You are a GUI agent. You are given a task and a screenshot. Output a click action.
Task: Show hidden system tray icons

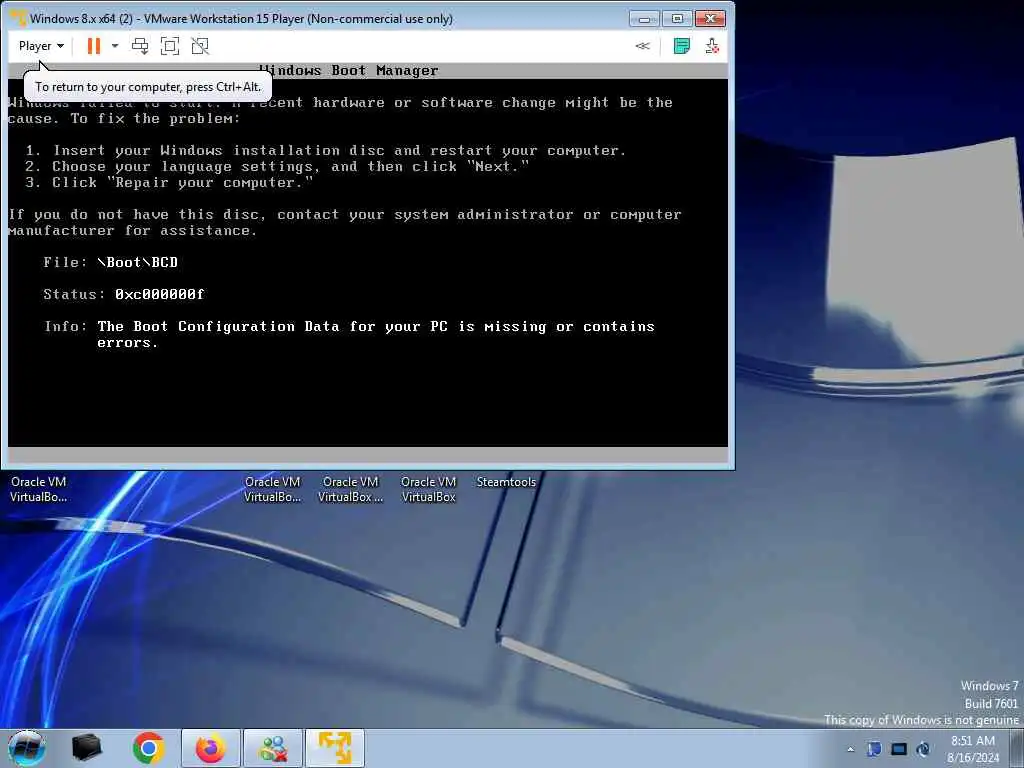(x=850, y=749)
